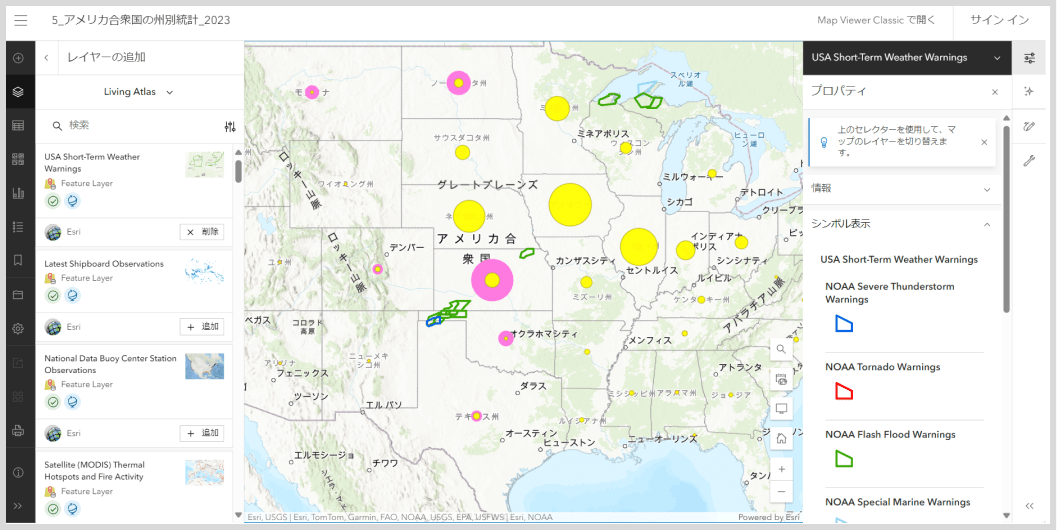Zoom in with the plus map button
1057x530 pixels.
pos(781,469)
